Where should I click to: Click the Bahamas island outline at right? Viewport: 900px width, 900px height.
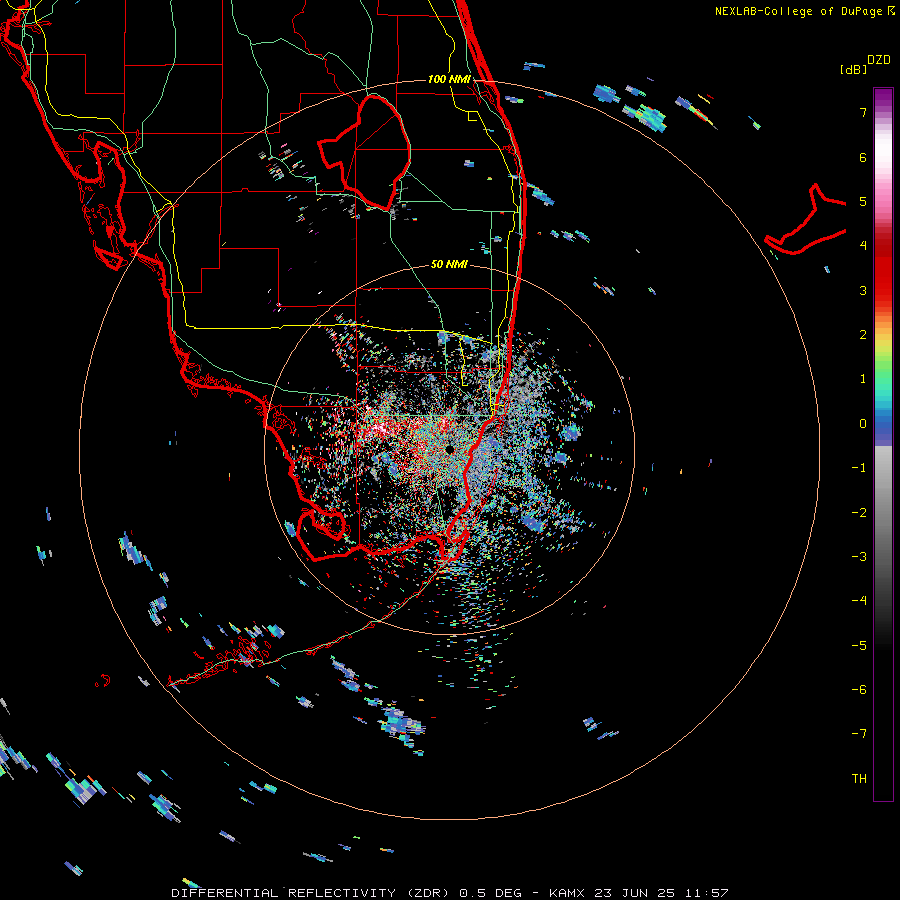point(805,219)
